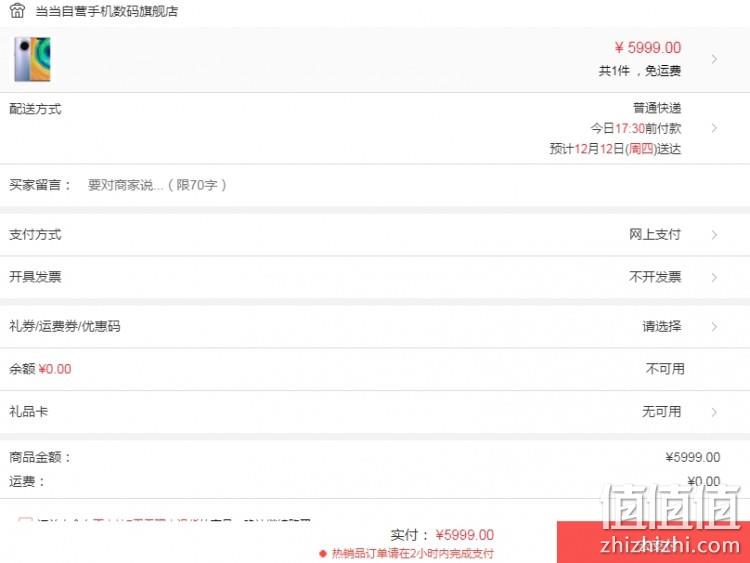
Task: Click the chevron beside 网上支付
Action: pyautogui.click(x=714, y=235)
